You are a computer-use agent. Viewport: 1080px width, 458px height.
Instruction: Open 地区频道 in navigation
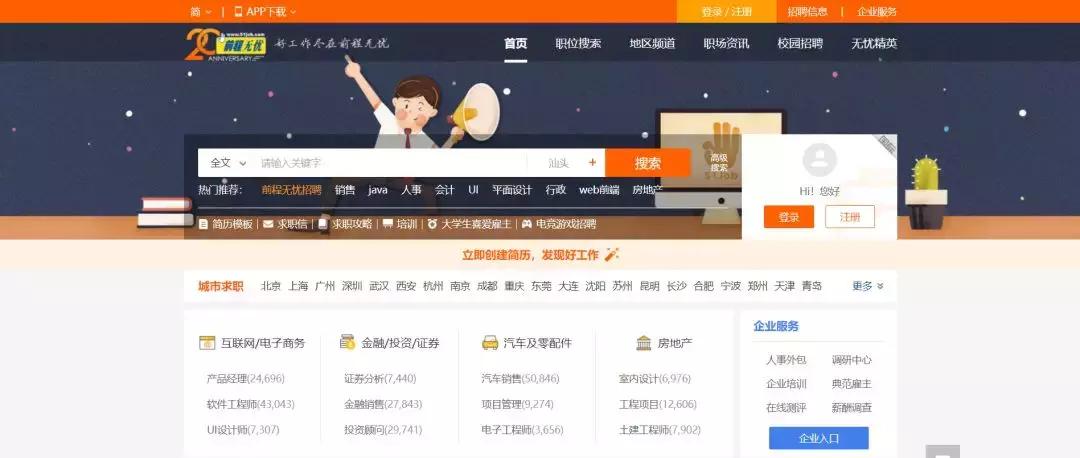pos(652,43)
